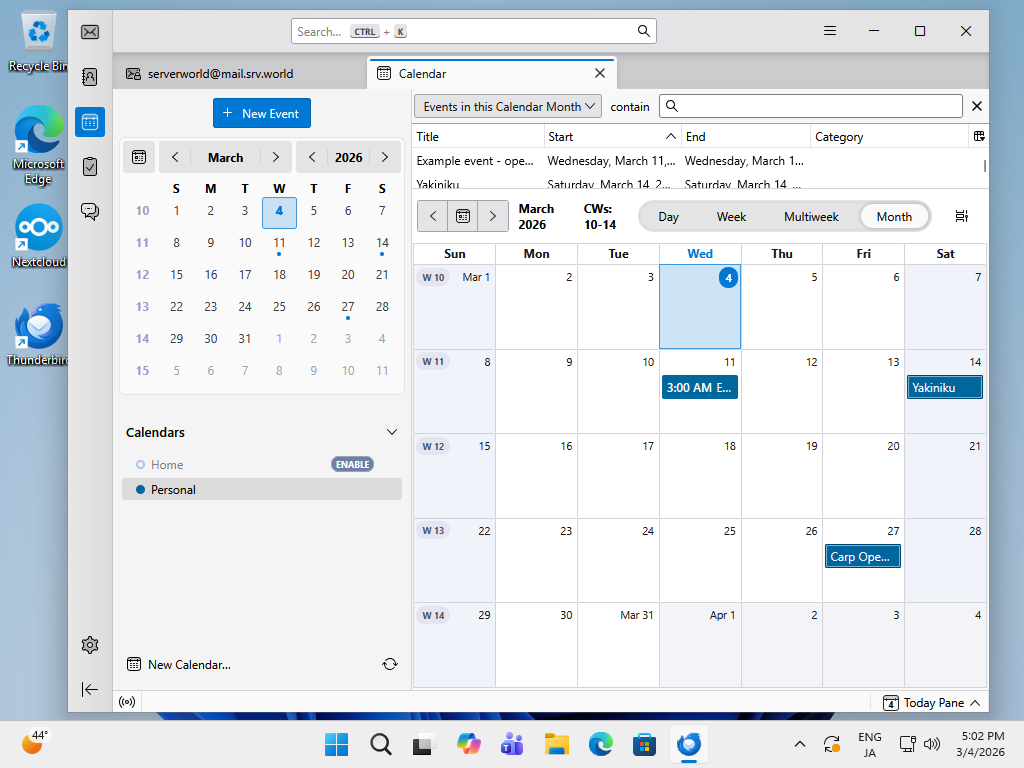Click the online status icon in status bar
This screenshot has height=768, width=1024.
click(127, 702)
